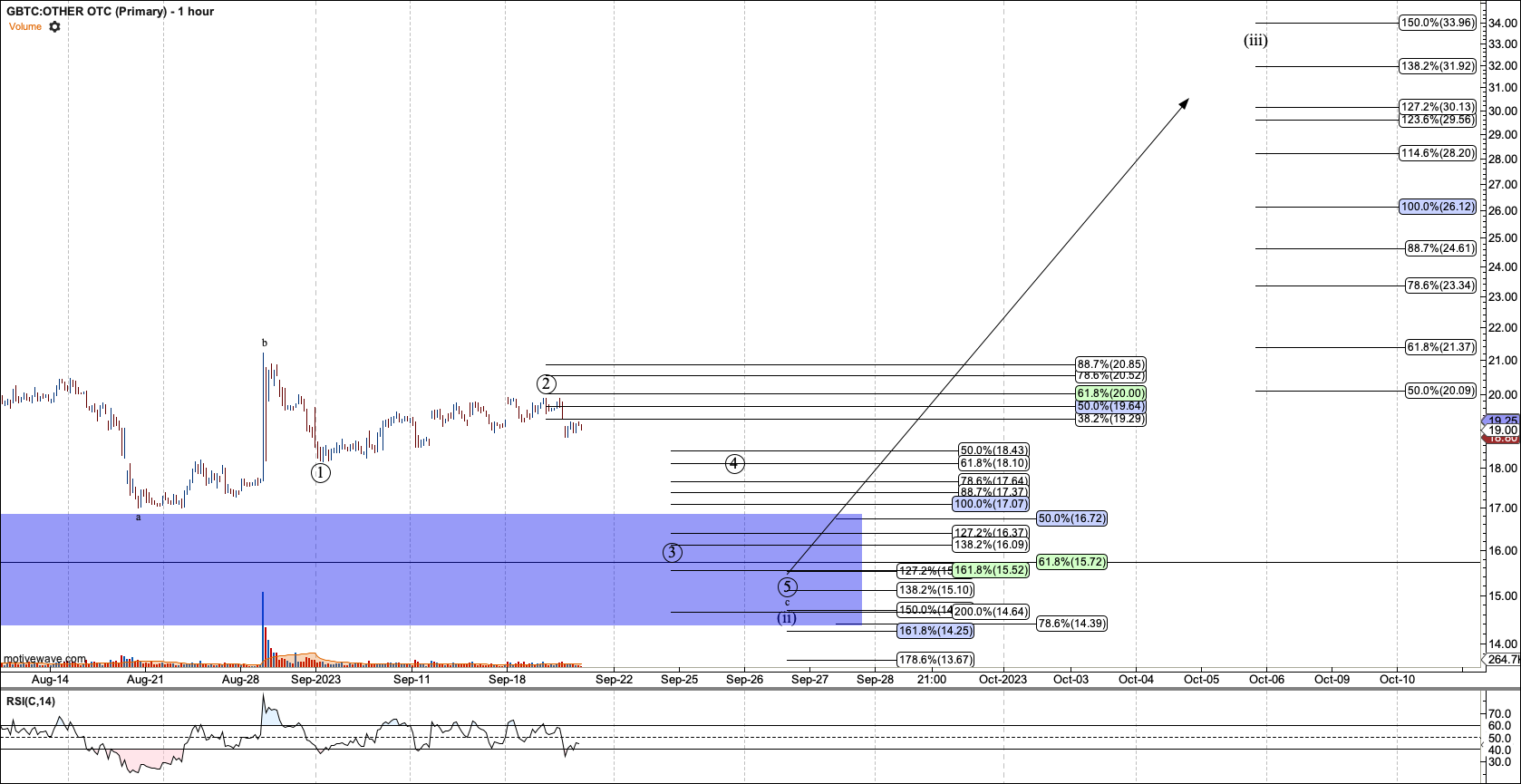Select the 178.6%(13.67) Fibonacci label
Viewport: 1521px width, 784px height.
(x=935, y=660)
